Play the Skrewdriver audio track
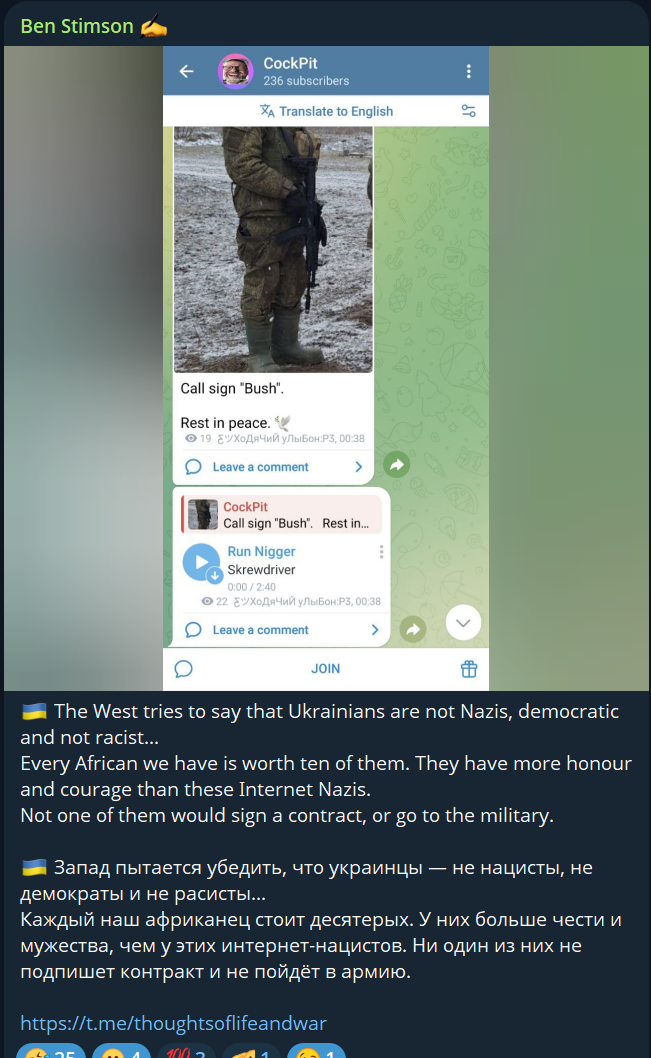Viewport: 651px width, 1058px height. click(x=200, y=561)
